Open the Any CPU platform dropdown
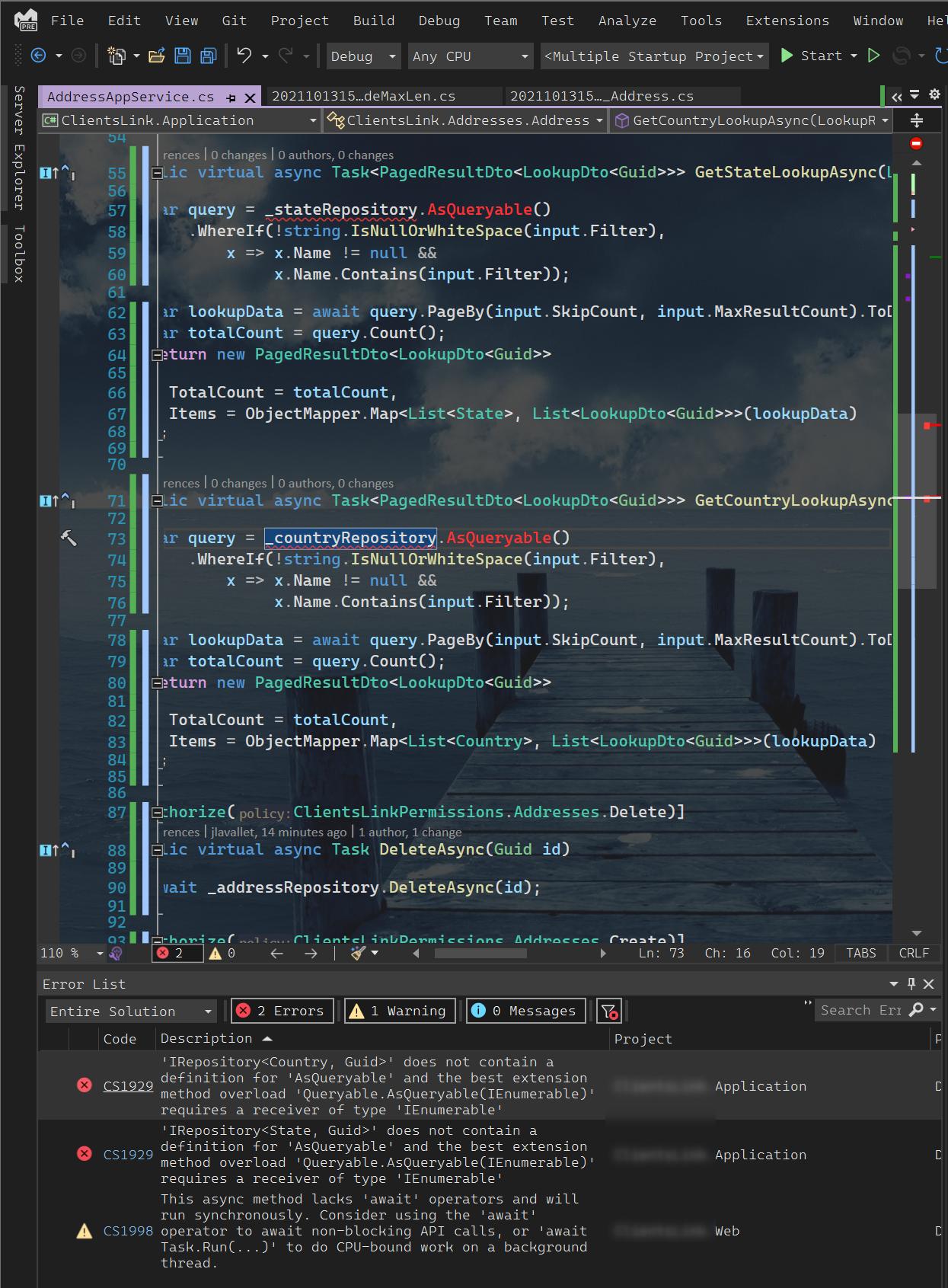 [x=470, y=56]
